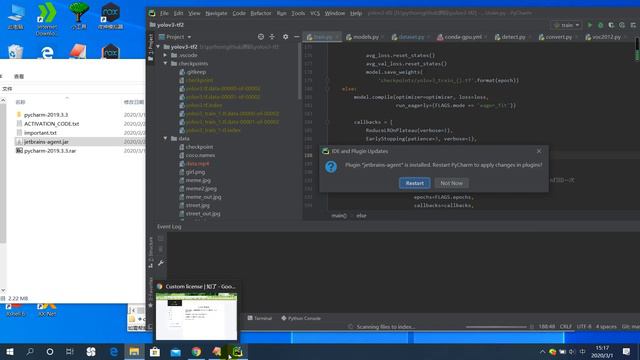This screenshot has height=360, width=640.
Task: Click the indexing progress bar in status bar
Action: point(496,327)
